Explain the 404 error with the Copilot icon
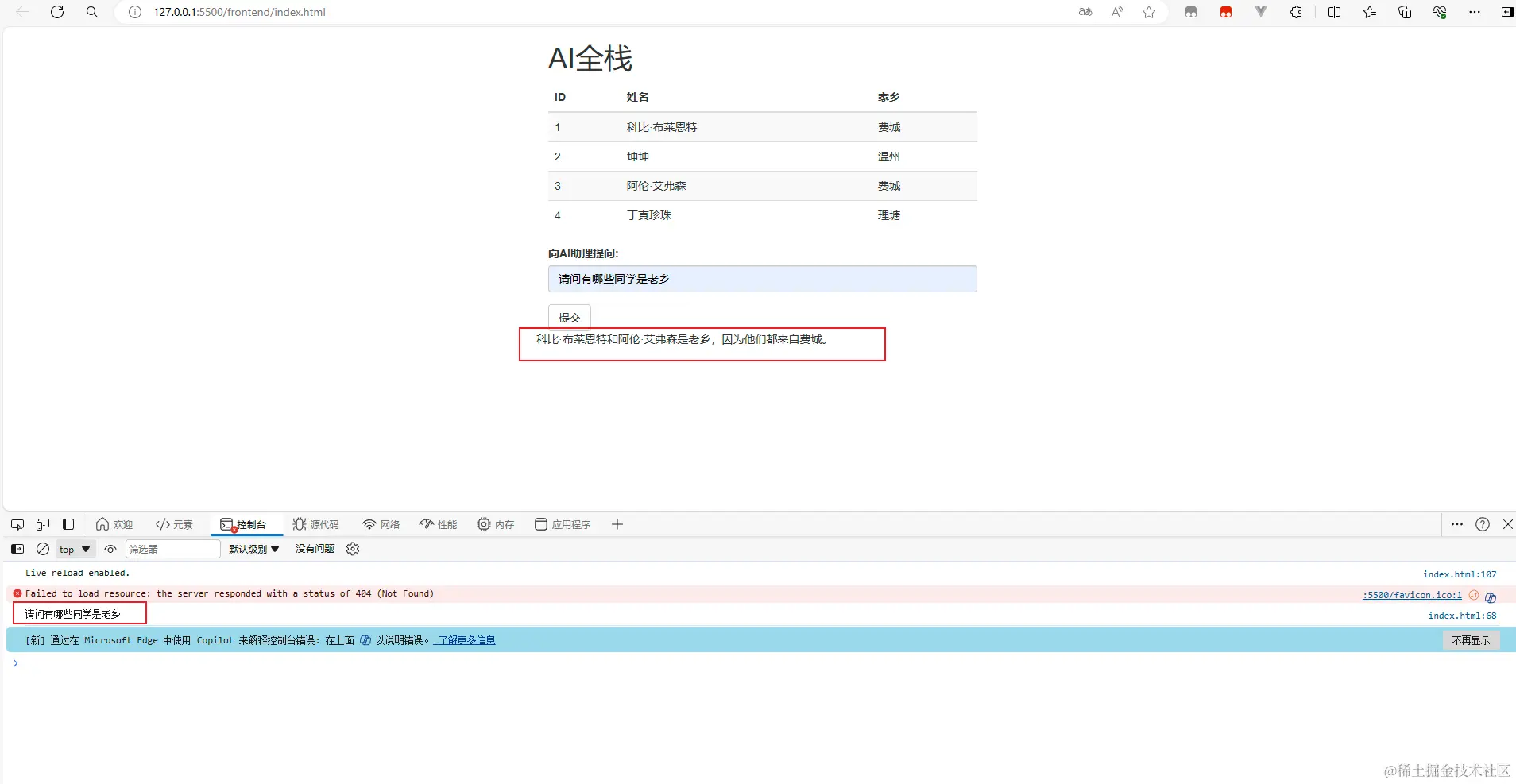The image size is (1516, 784). tap(1491, 597)
